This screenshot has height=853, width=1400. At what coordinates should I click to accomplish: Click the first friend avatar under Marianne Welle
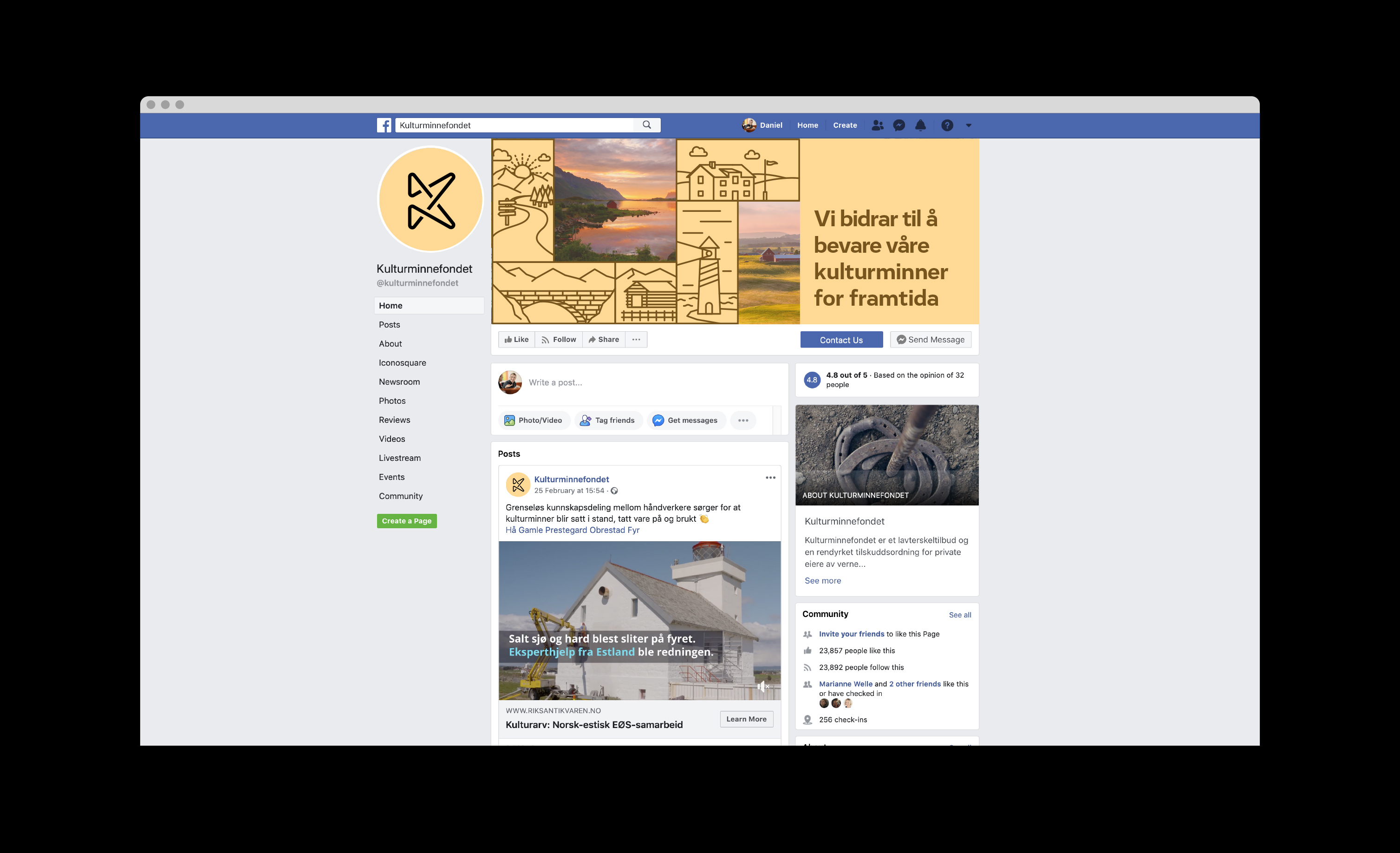point(824,703)
